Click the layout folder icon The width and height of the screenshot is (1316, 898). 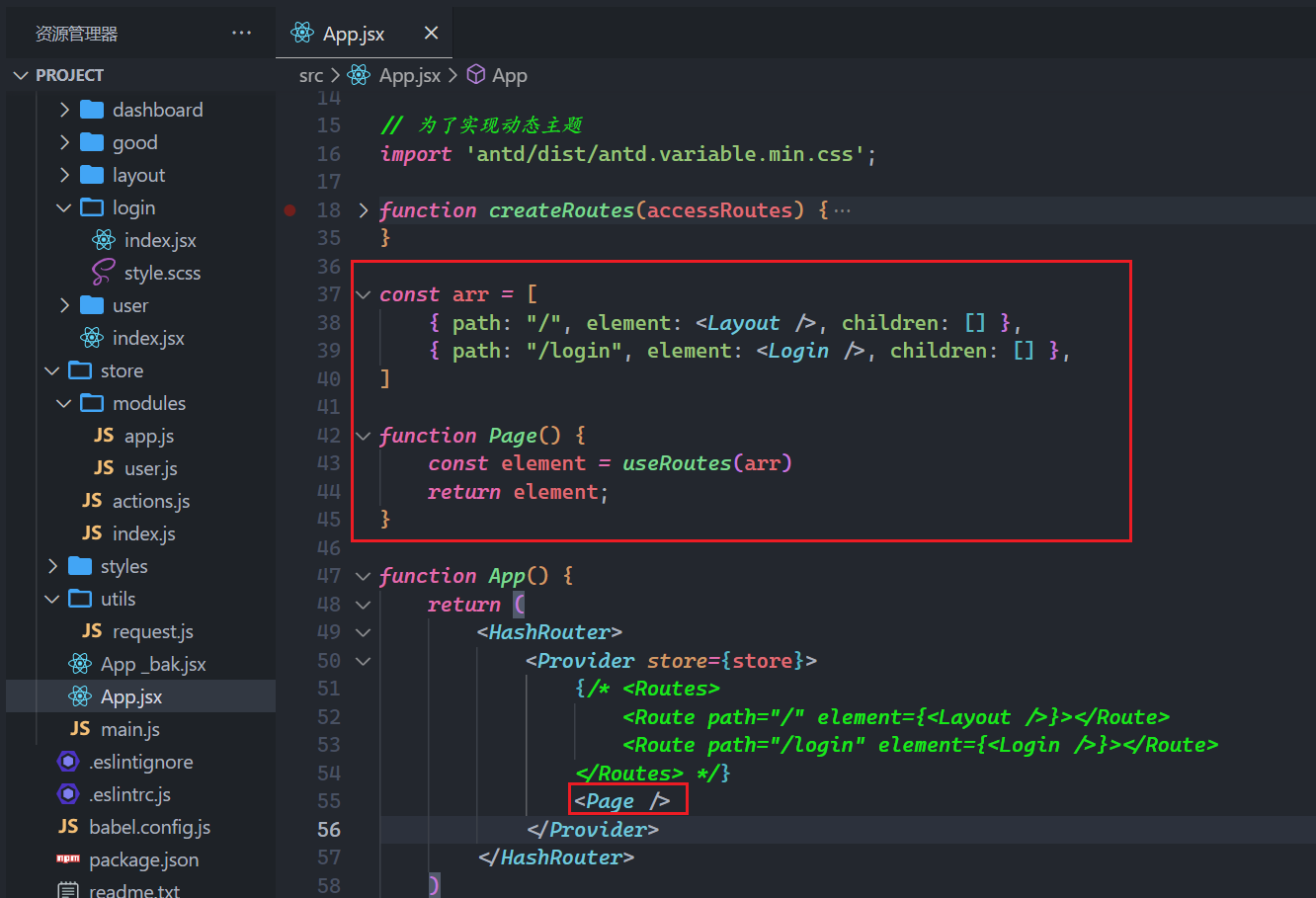(92, 175)
